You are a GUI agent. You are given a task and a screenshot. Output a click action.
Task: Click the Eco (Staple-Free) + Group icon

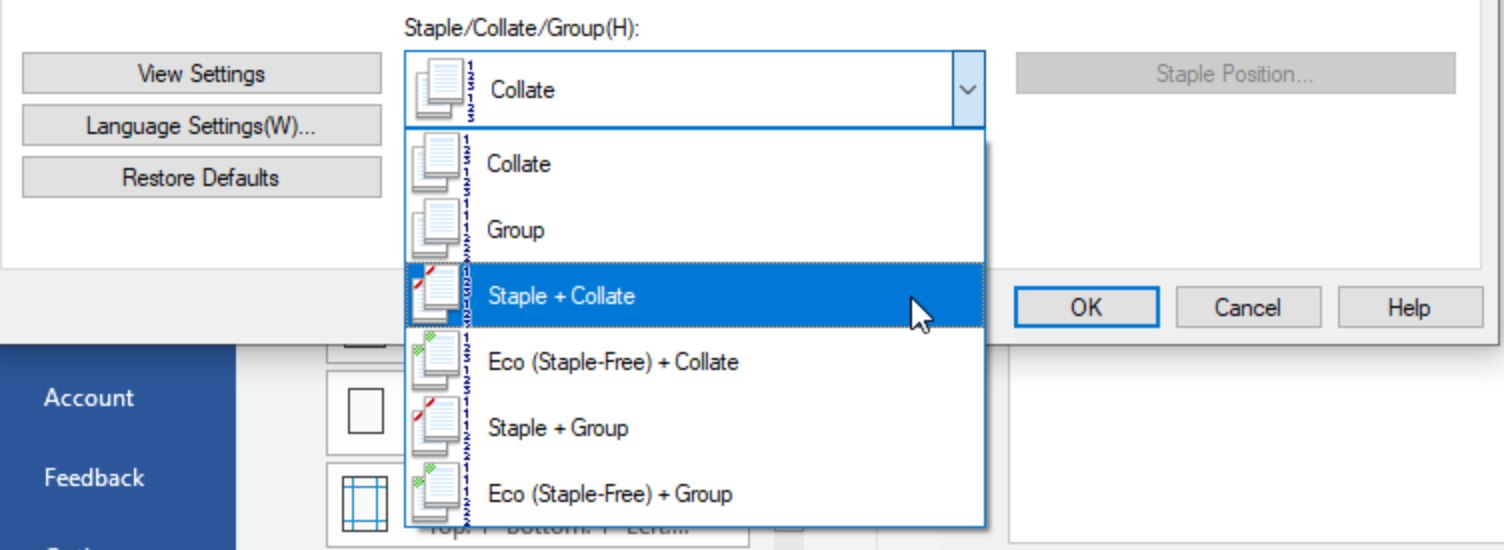(440, 494)
